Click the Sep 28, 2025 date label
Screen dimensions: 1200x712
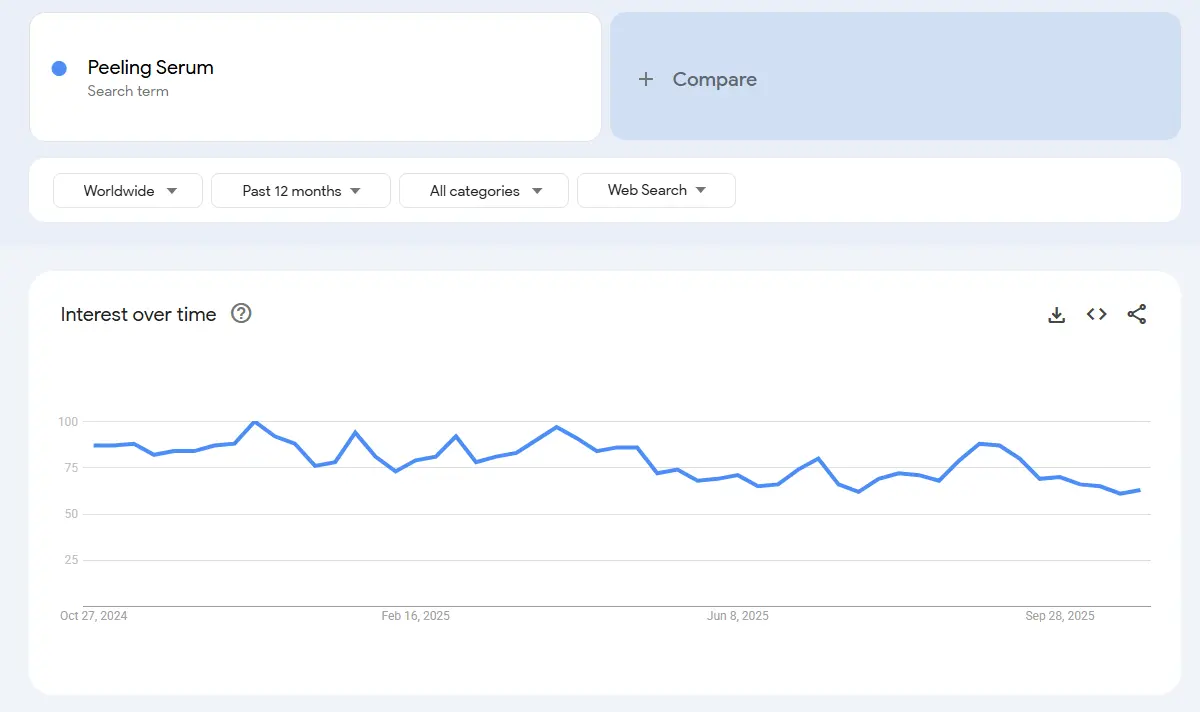tap(1060, 616)
